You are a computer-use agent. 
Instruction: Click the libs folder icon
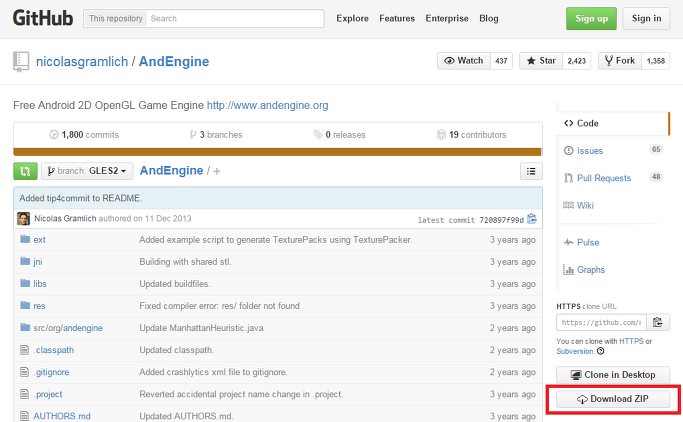25,283
